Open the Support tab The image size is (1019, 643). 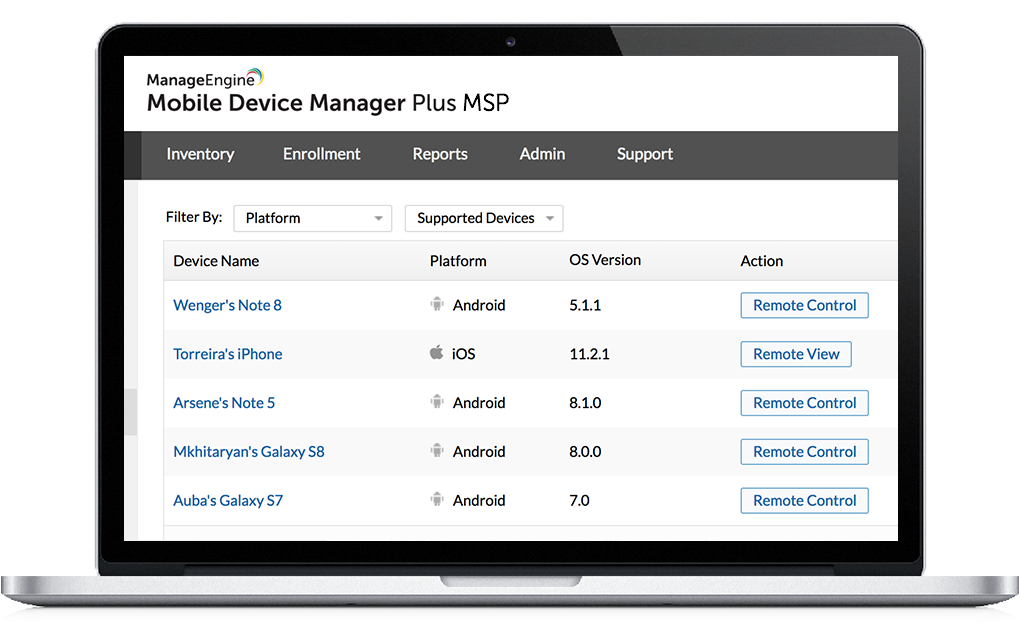(x=644, y=154)
